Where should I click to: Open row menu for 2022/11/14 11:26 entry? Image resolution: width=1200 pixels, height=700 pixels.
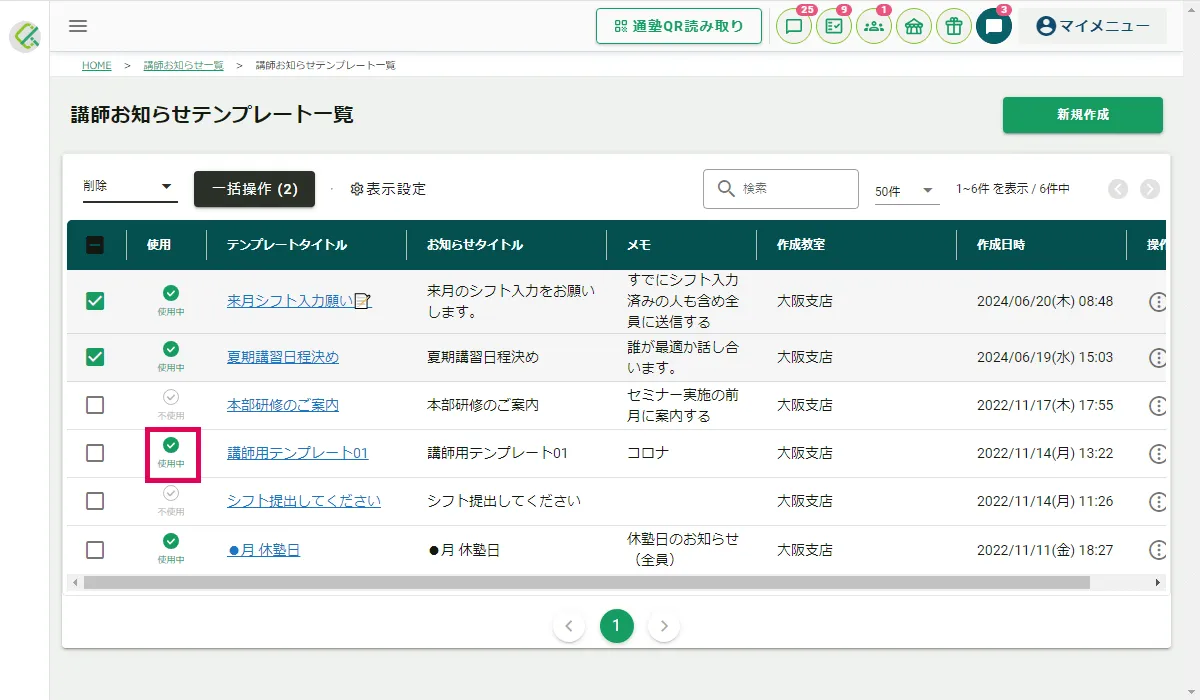1158,501
